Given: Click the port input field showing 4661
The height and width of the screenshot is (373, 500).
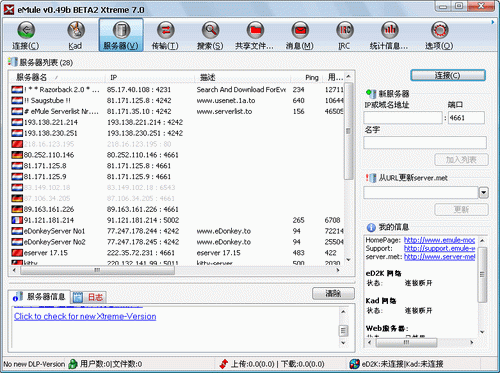Looking at the screenshot, I should click(x=466, y=118).
